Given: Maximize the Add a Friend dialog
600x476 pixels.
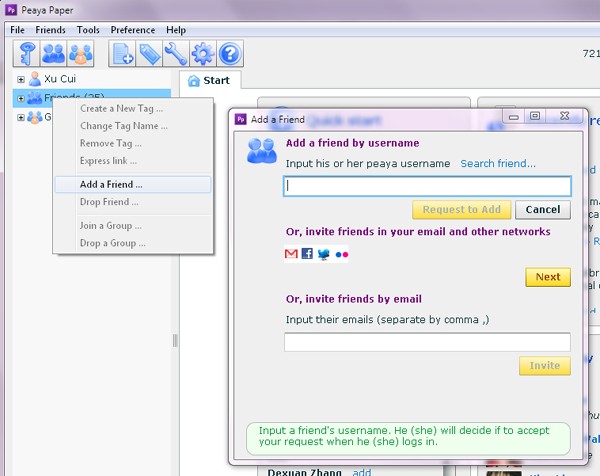Looking at the screenshot, I should (535, 116).
